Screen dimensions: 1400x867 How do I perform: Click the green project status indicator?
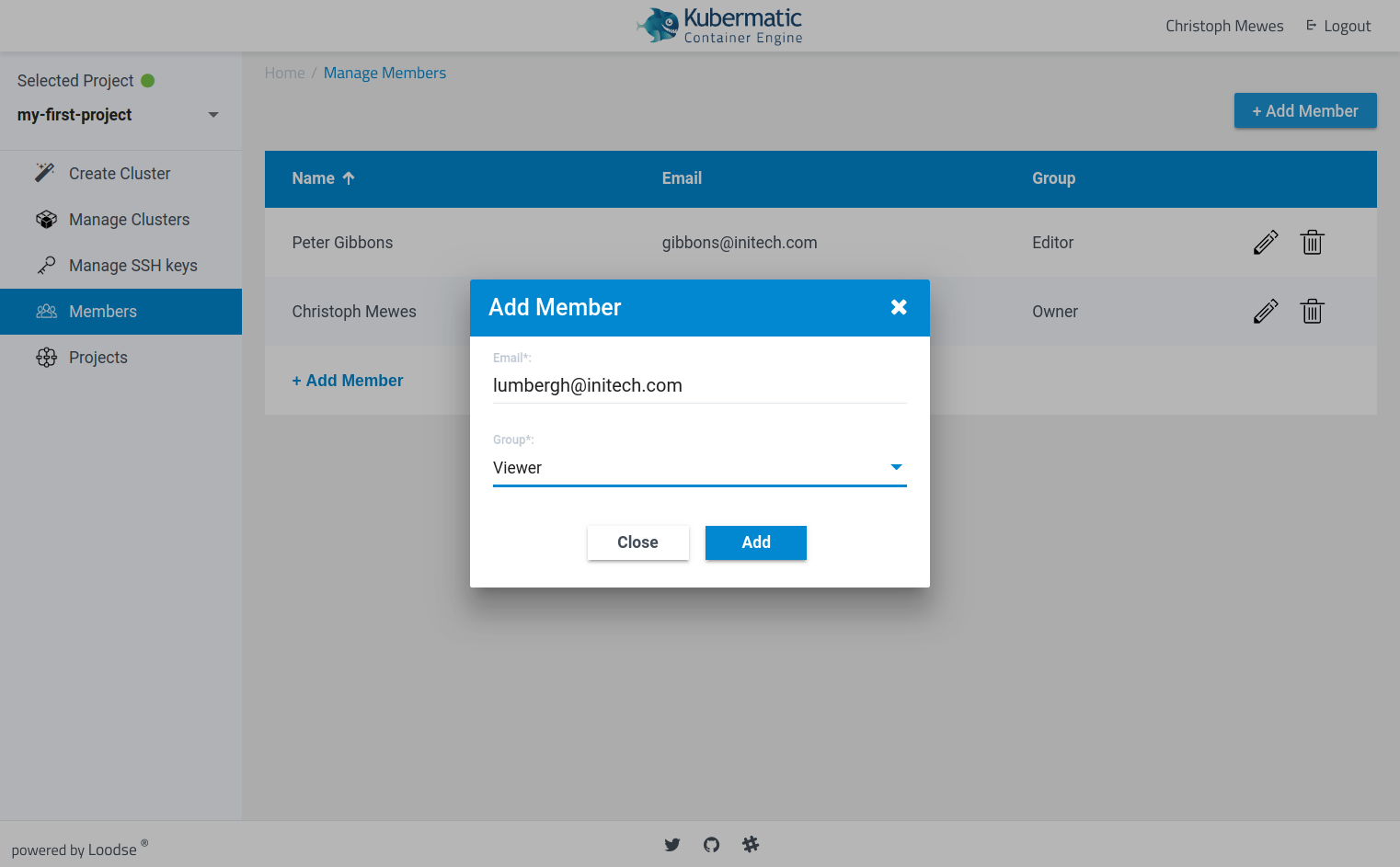[147, 81]
